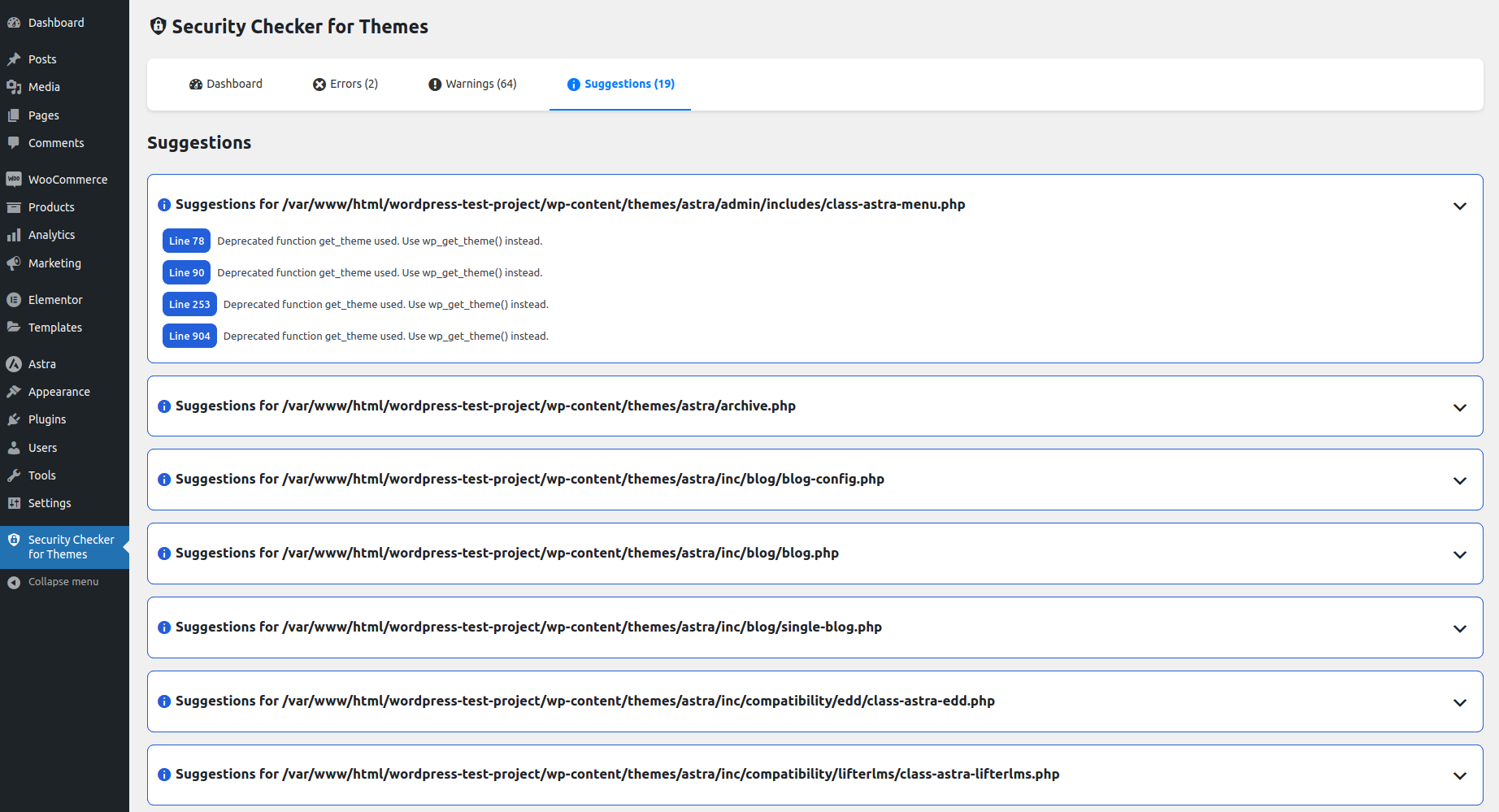Open the Dashboard tab in Security Checker
The height and width of the screenshot is (812, 1499).
pyautogui.click(x=226, y=84)
